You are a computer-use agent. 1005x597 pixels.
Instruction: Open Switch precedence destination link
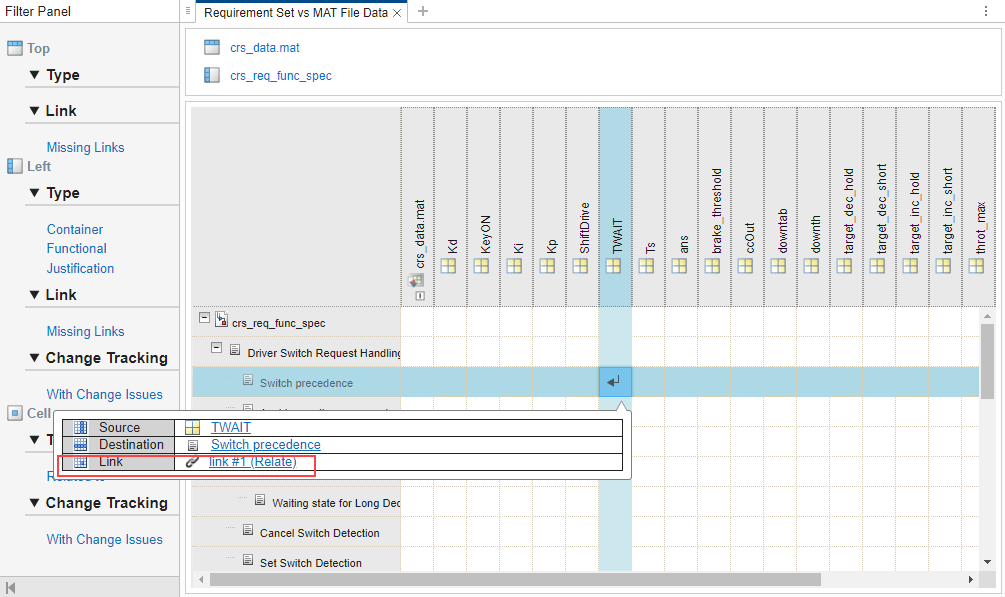click(265, 445)
